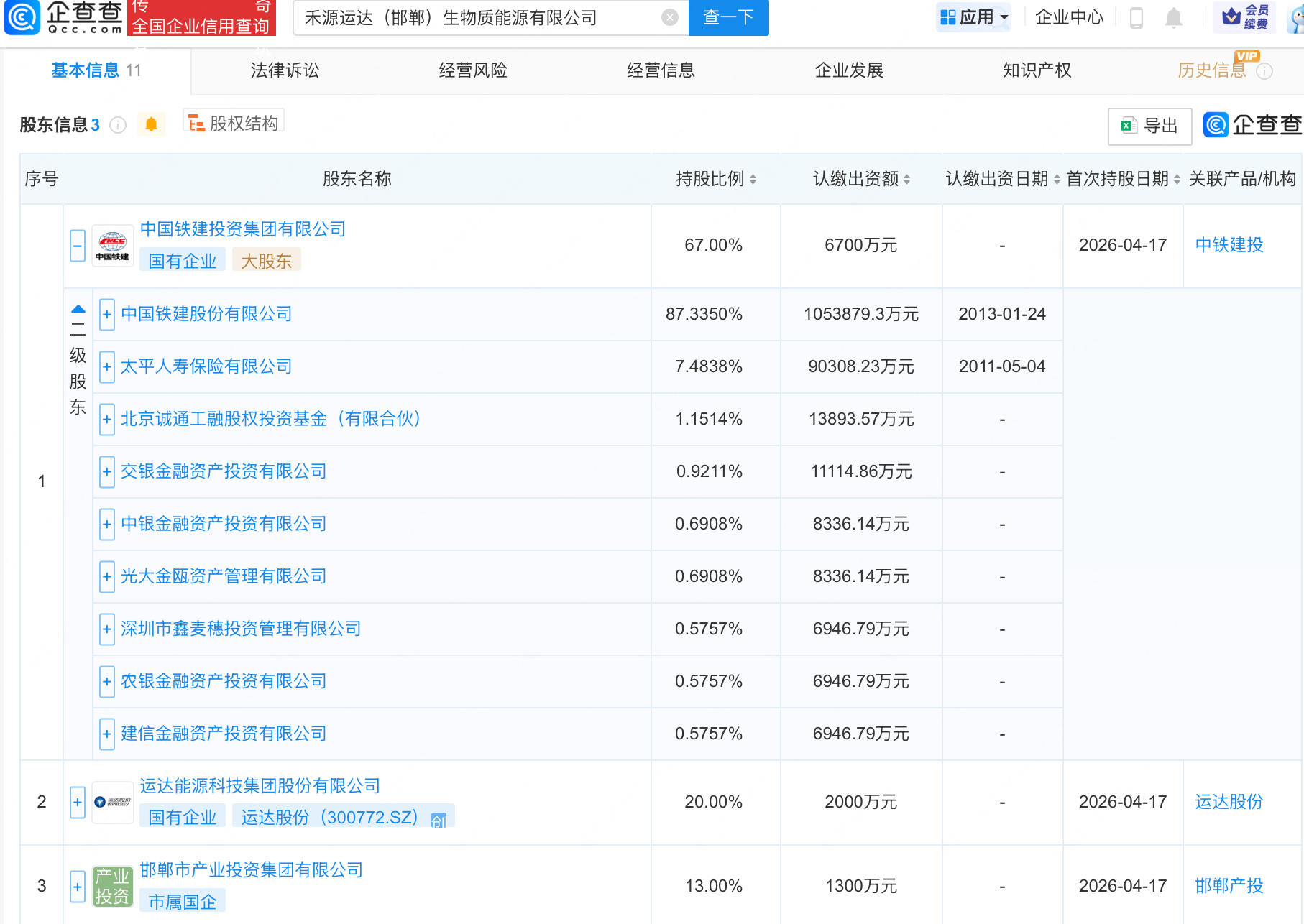Click the China Railway Construction company logo
Screen dimensions: 1304x924
[x=113, y=246]
